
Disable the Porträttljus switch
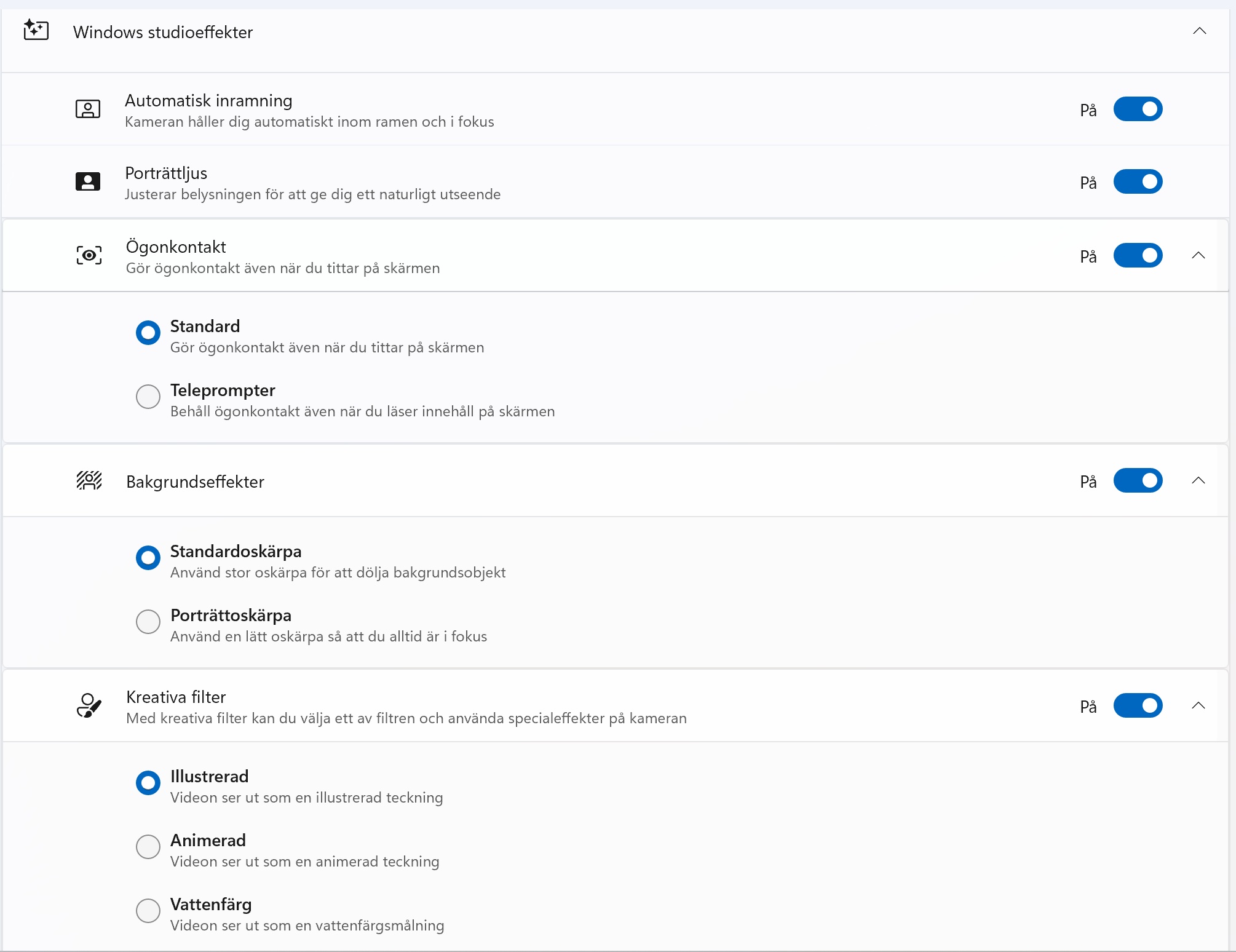[x=1138, y=182]
